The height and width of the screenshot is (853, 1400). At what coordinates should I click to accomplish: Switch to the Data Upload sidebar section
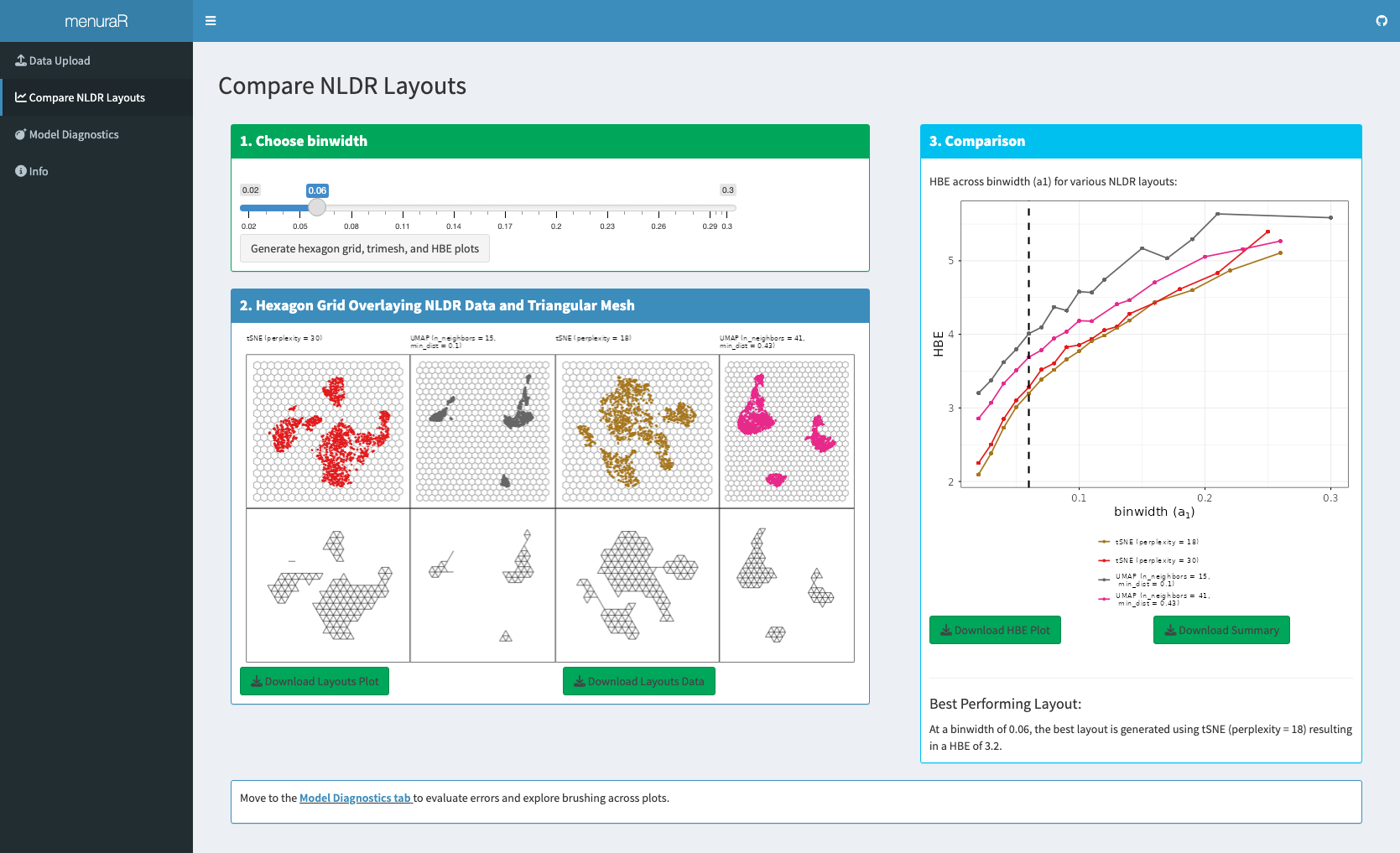tap(60, 60)
